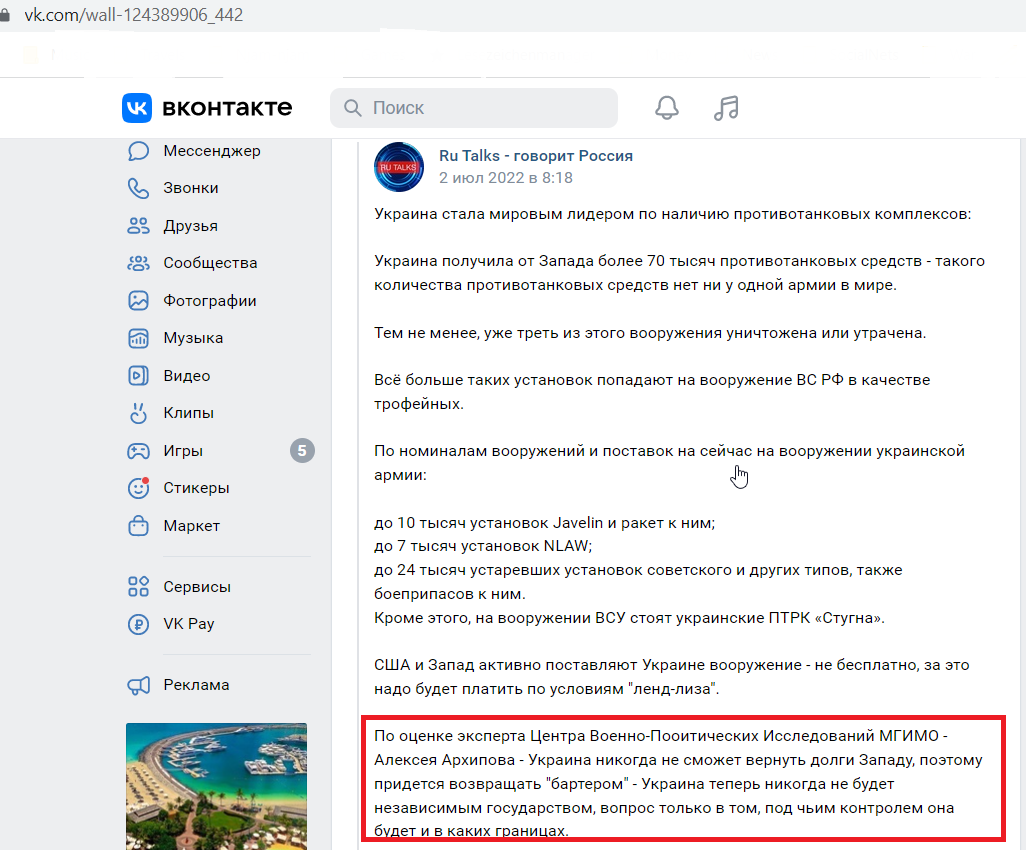The width and height of the screenshot is (1026, 850).
Task: Click the Звонки phone icon
Action: [138, 188]
